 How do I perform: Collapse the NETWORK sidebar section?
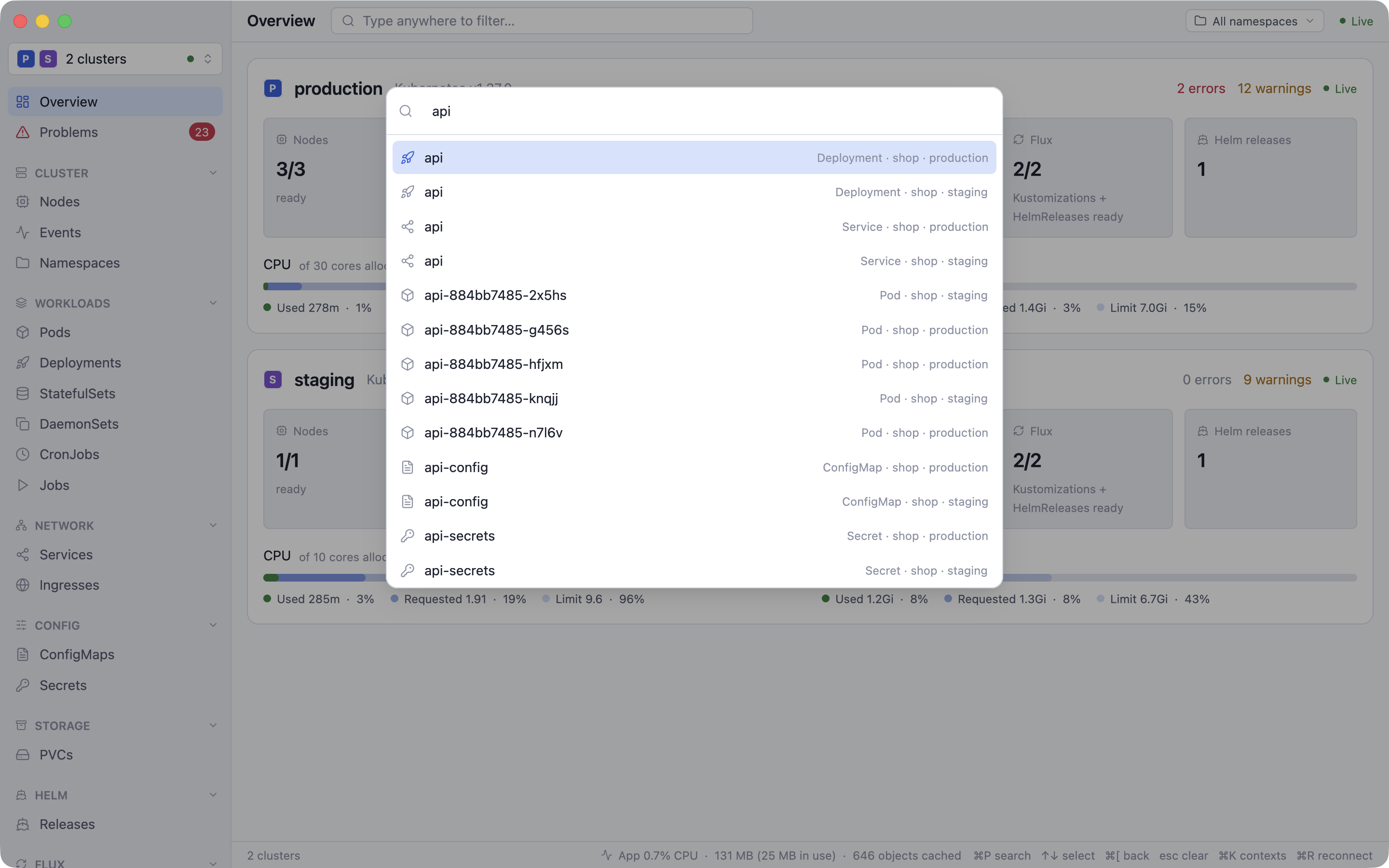coord(213,525)
